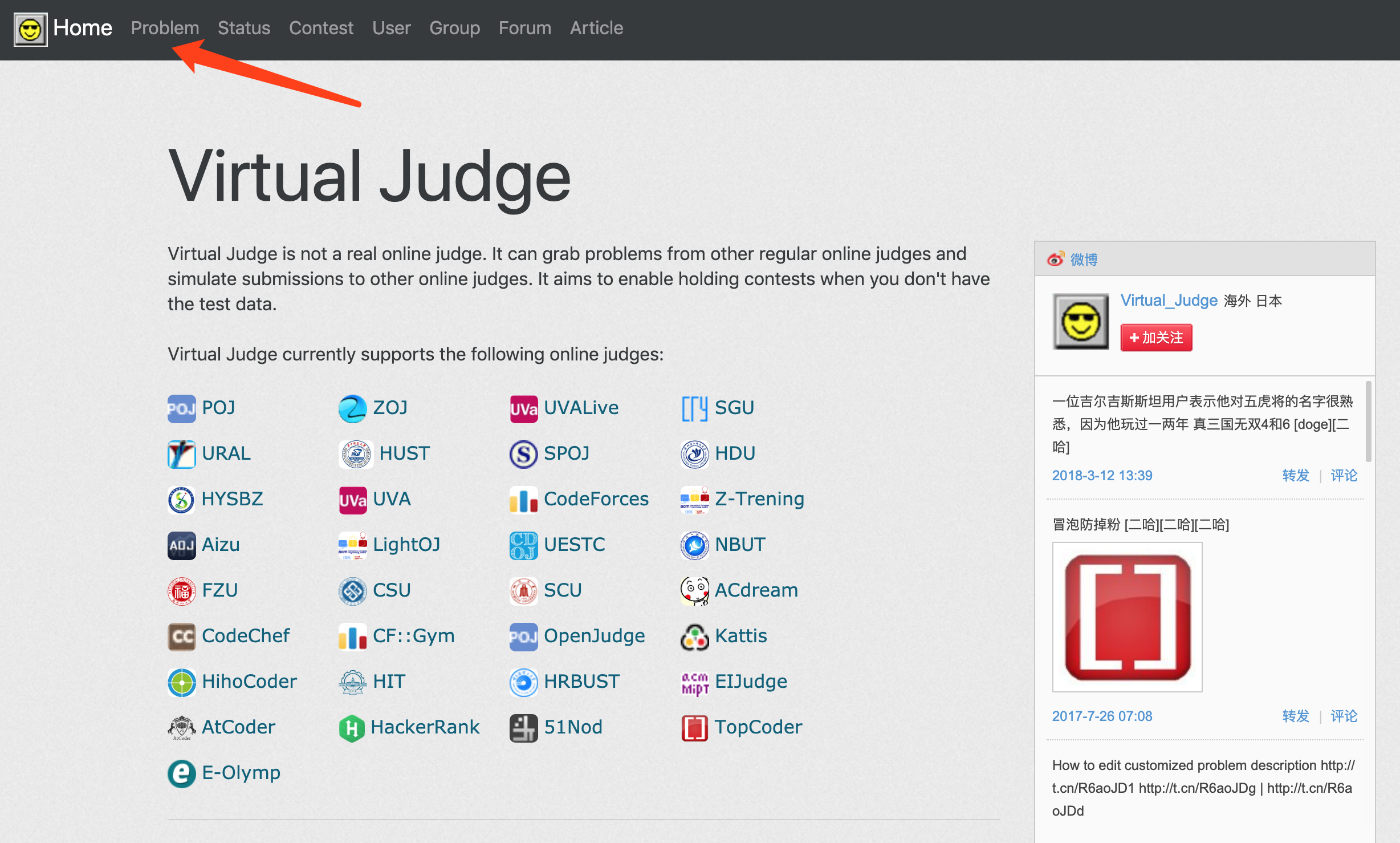
Task: Click the HYSBZ judge icon
Action: tap(182, 500)
